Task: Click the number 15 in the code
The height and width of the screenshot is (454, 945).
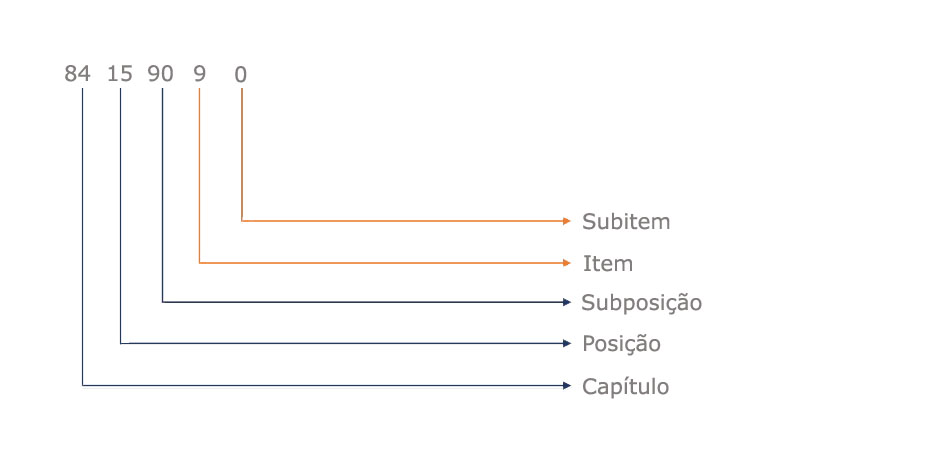Action: point(119,74)
